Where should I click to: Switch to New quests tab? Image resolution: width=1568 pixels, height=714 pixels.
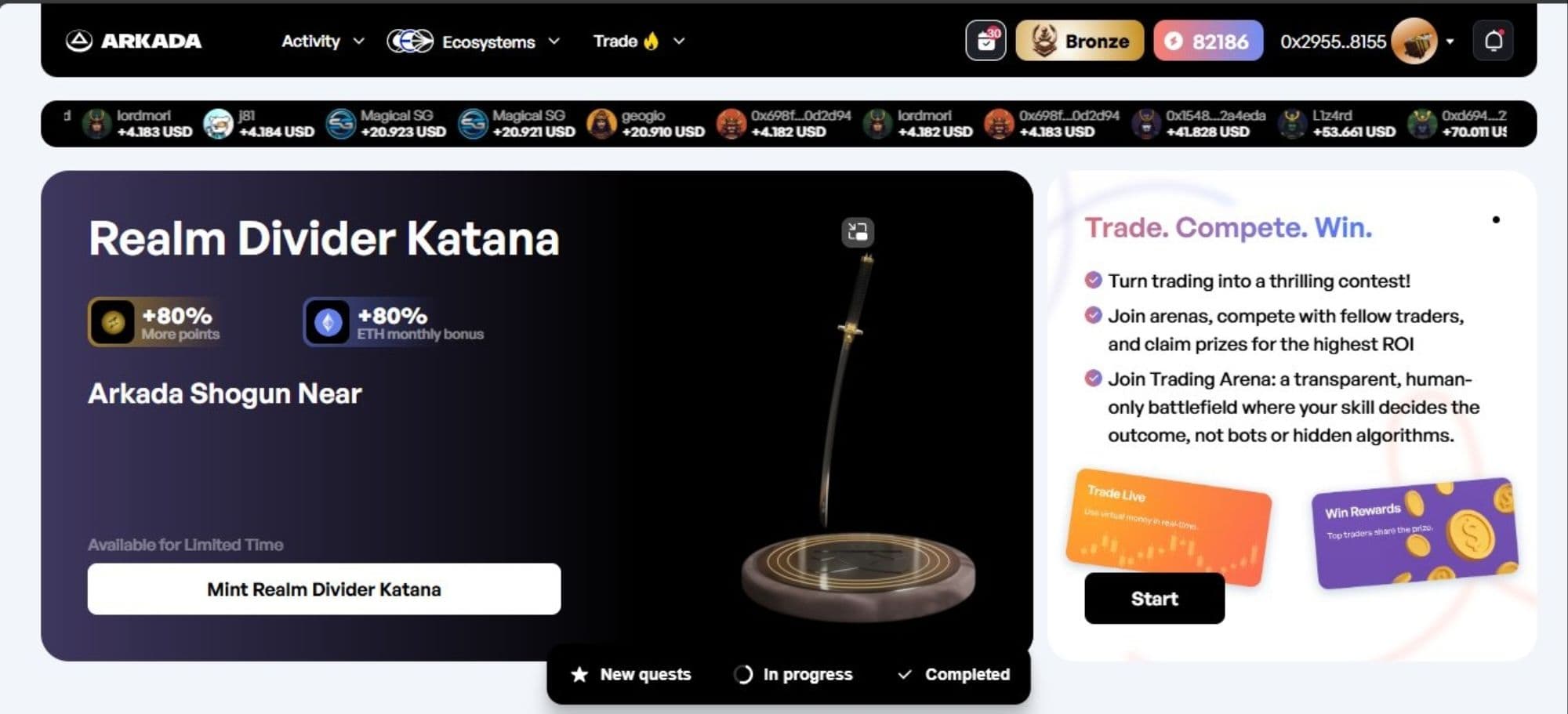[x=631, y=674]
